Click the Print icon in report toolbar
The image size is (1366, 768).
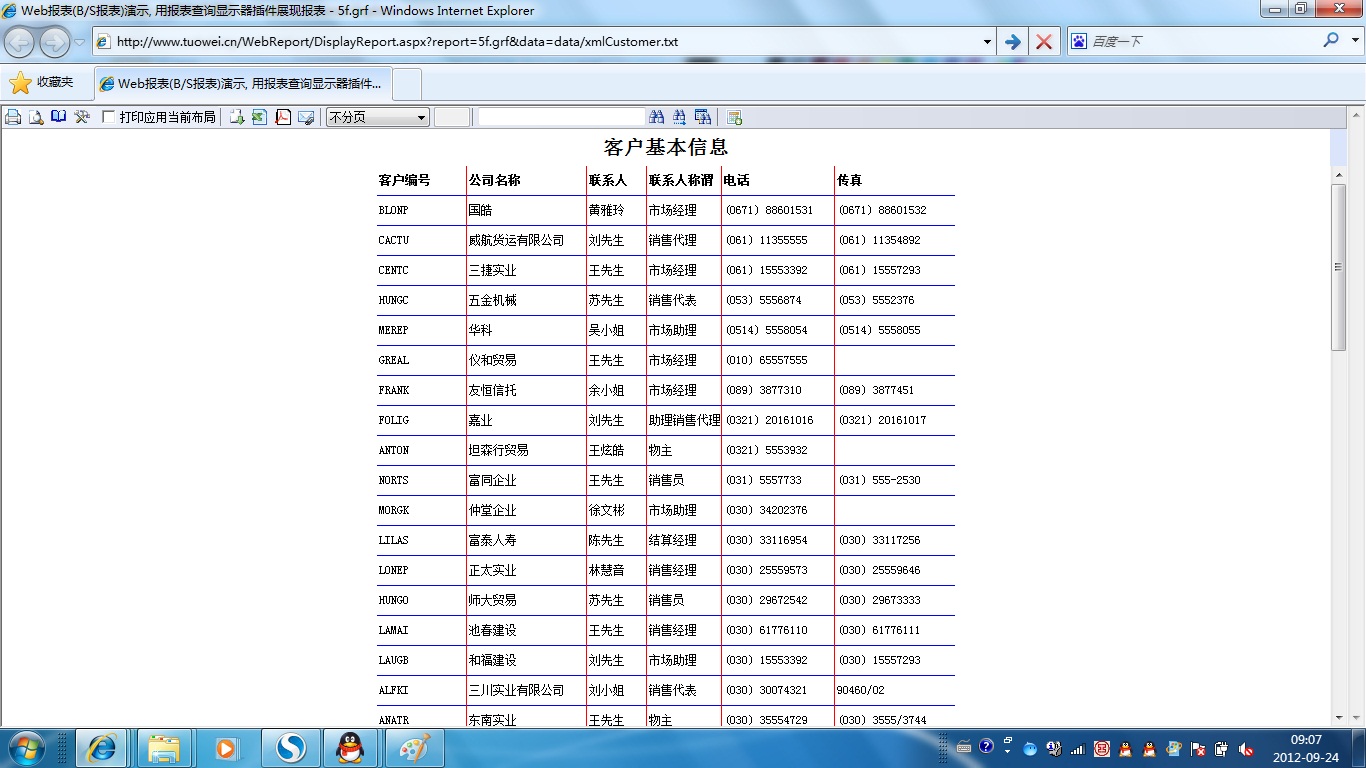point(13,117)
